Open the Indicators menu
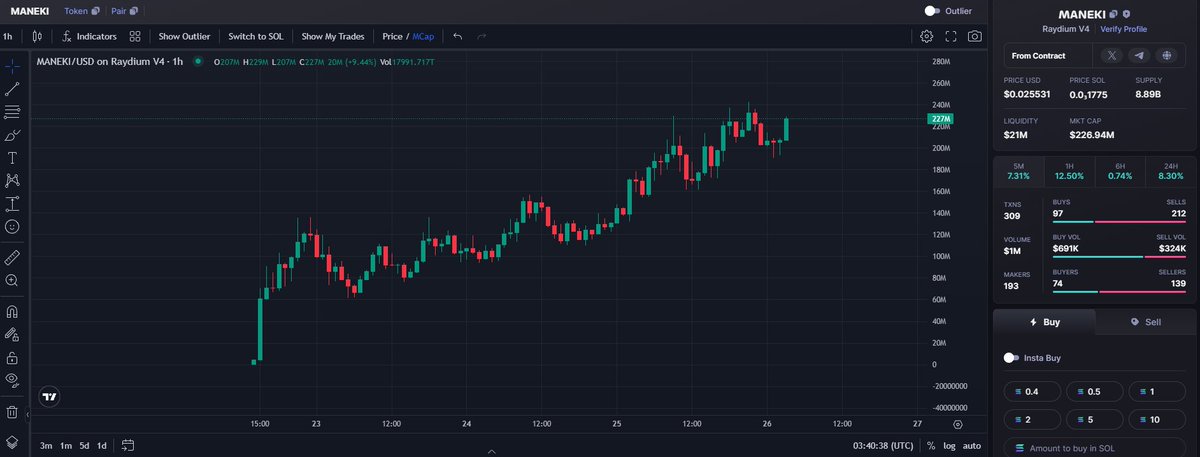This screenshot has width=1200, height=457. click(x=89, y=36)
